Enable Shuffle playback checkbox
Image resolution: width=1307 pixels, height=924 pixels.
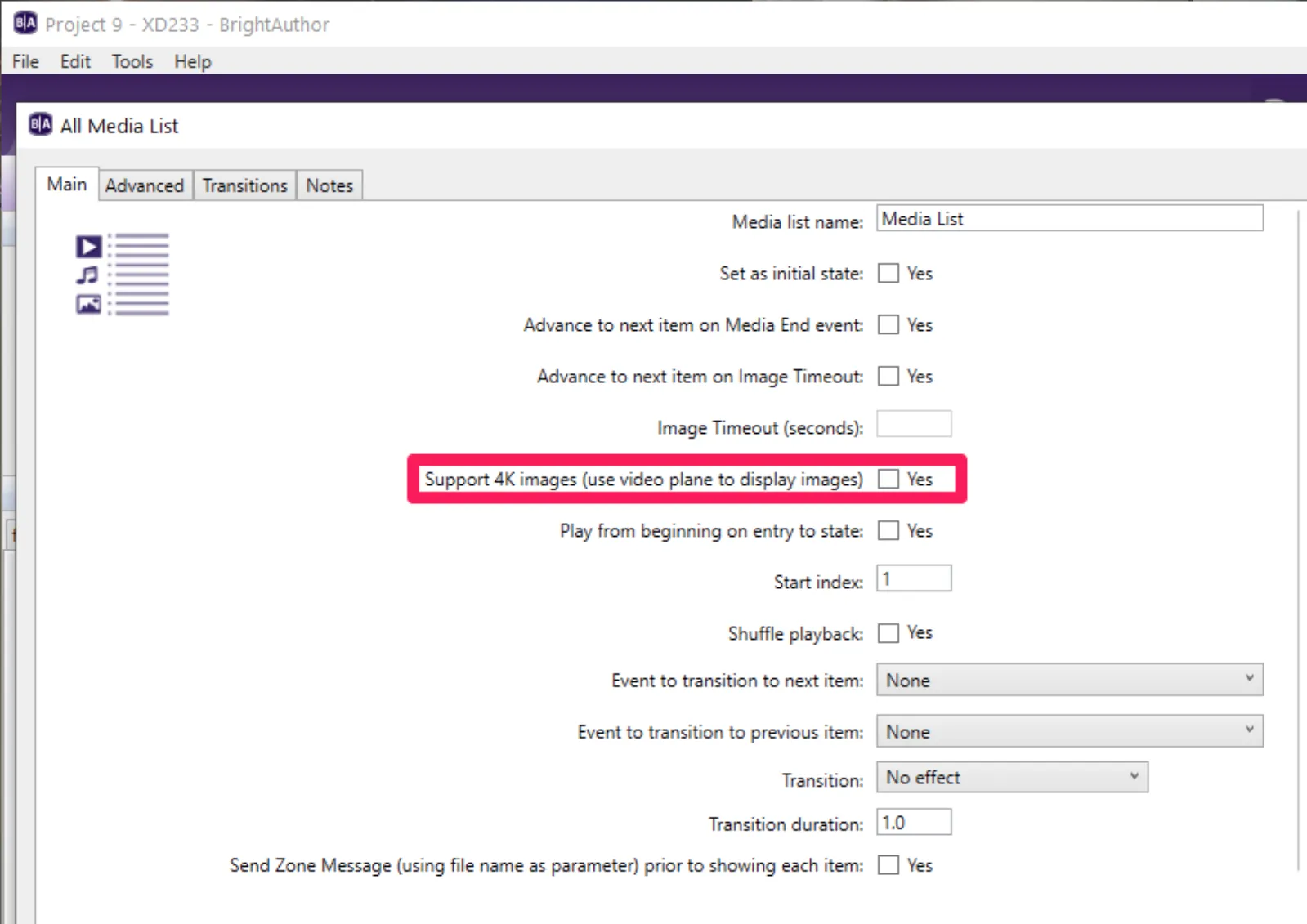coord(888,632)
